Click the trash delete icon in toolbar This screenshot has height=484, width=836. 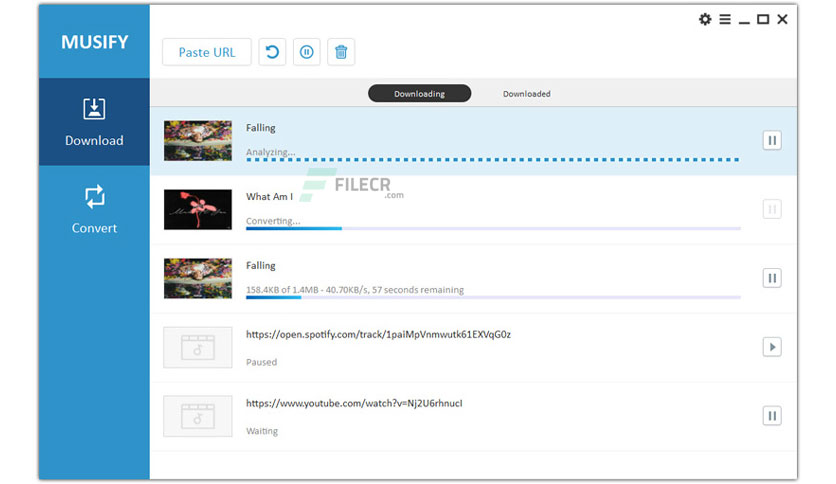[x=341, y=52]
